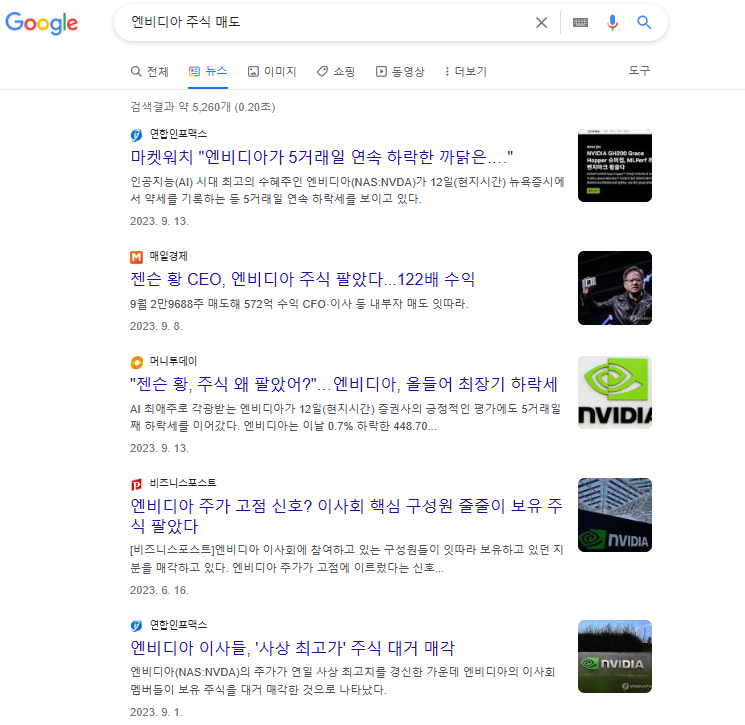Start voice search with microphone icon
The width and height of the screenshot is (745, 725).
tap(612, 22)
